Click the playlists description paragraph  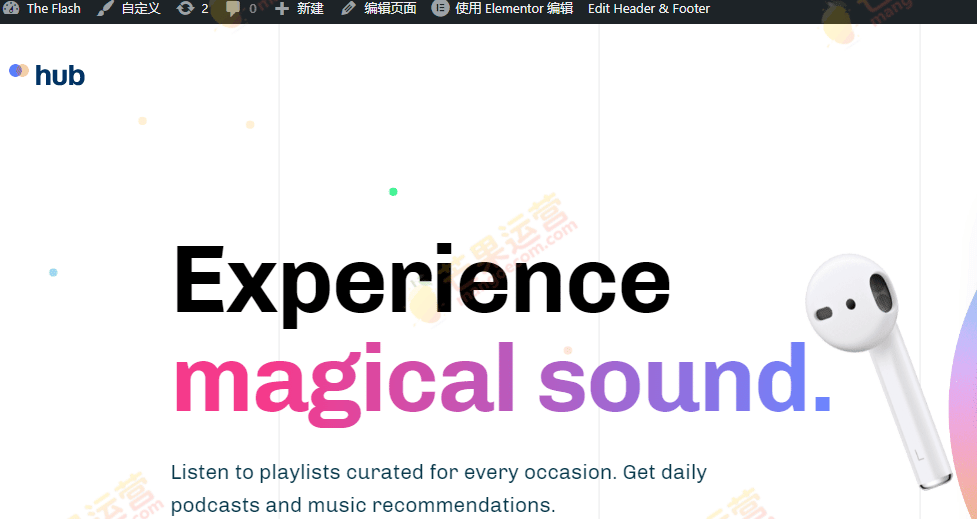click(x=438, y=488)
